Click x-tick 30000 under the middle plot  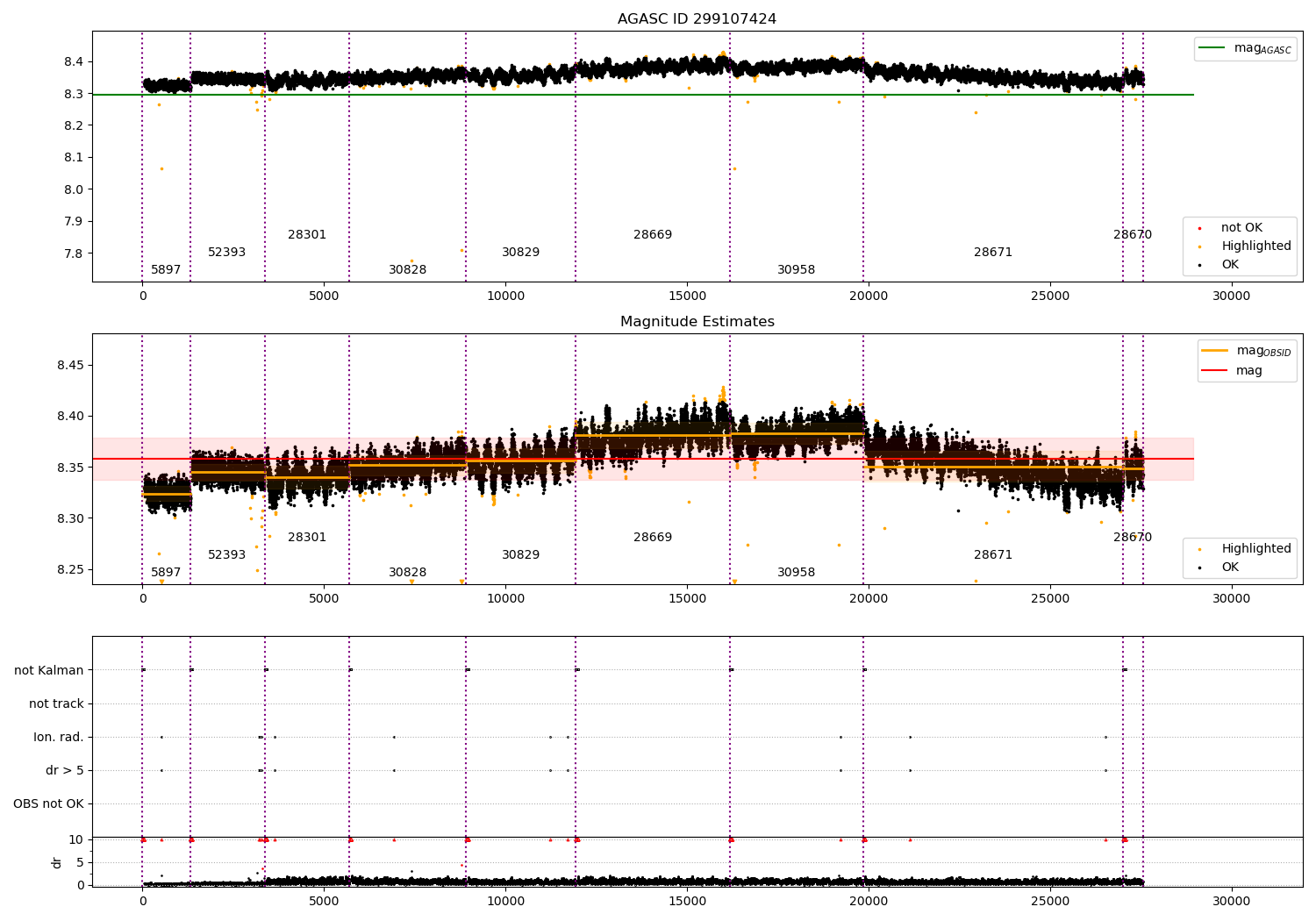coord(1232,599)
